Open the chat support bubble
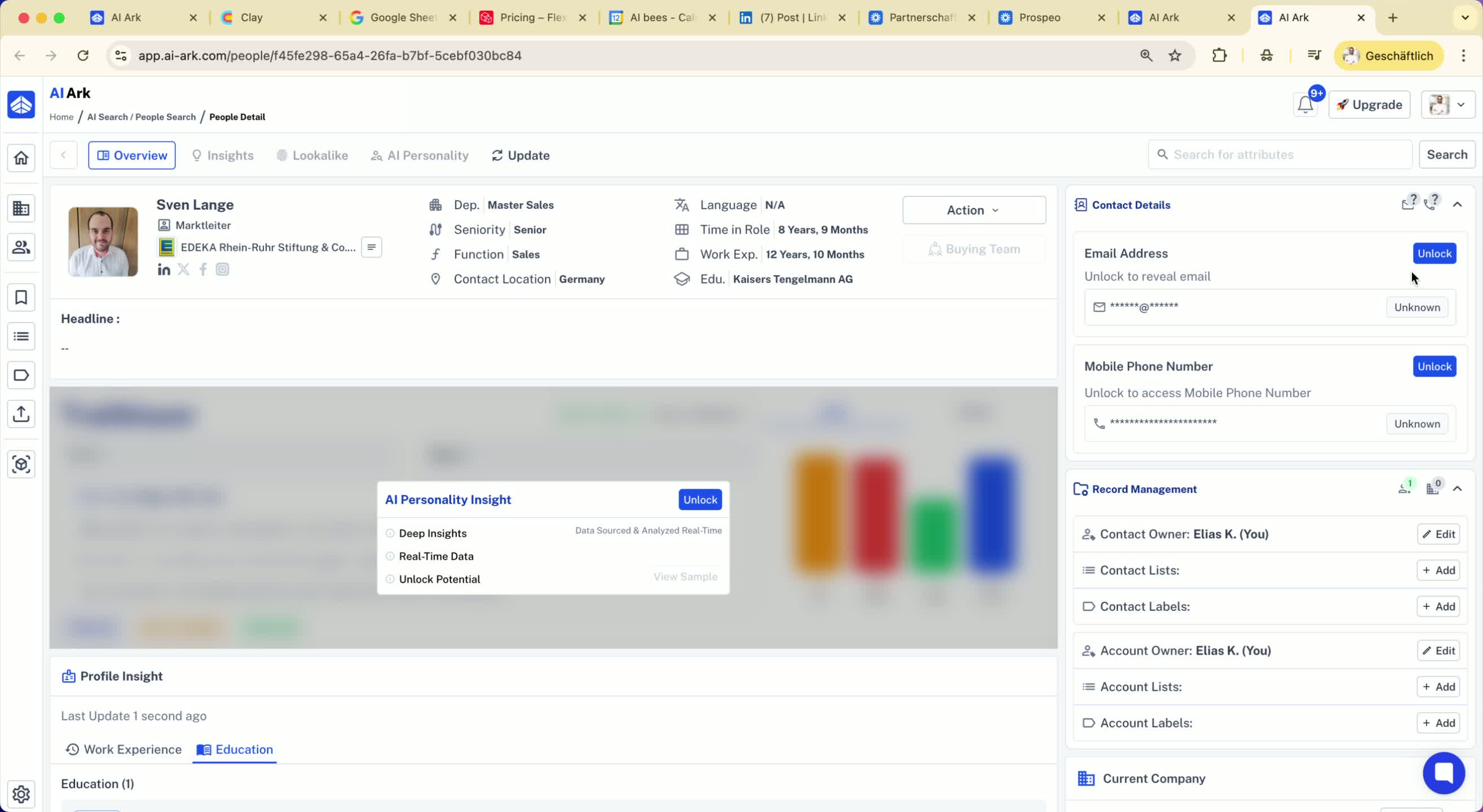This screenshot has height=812, width=1483. 1444,773
